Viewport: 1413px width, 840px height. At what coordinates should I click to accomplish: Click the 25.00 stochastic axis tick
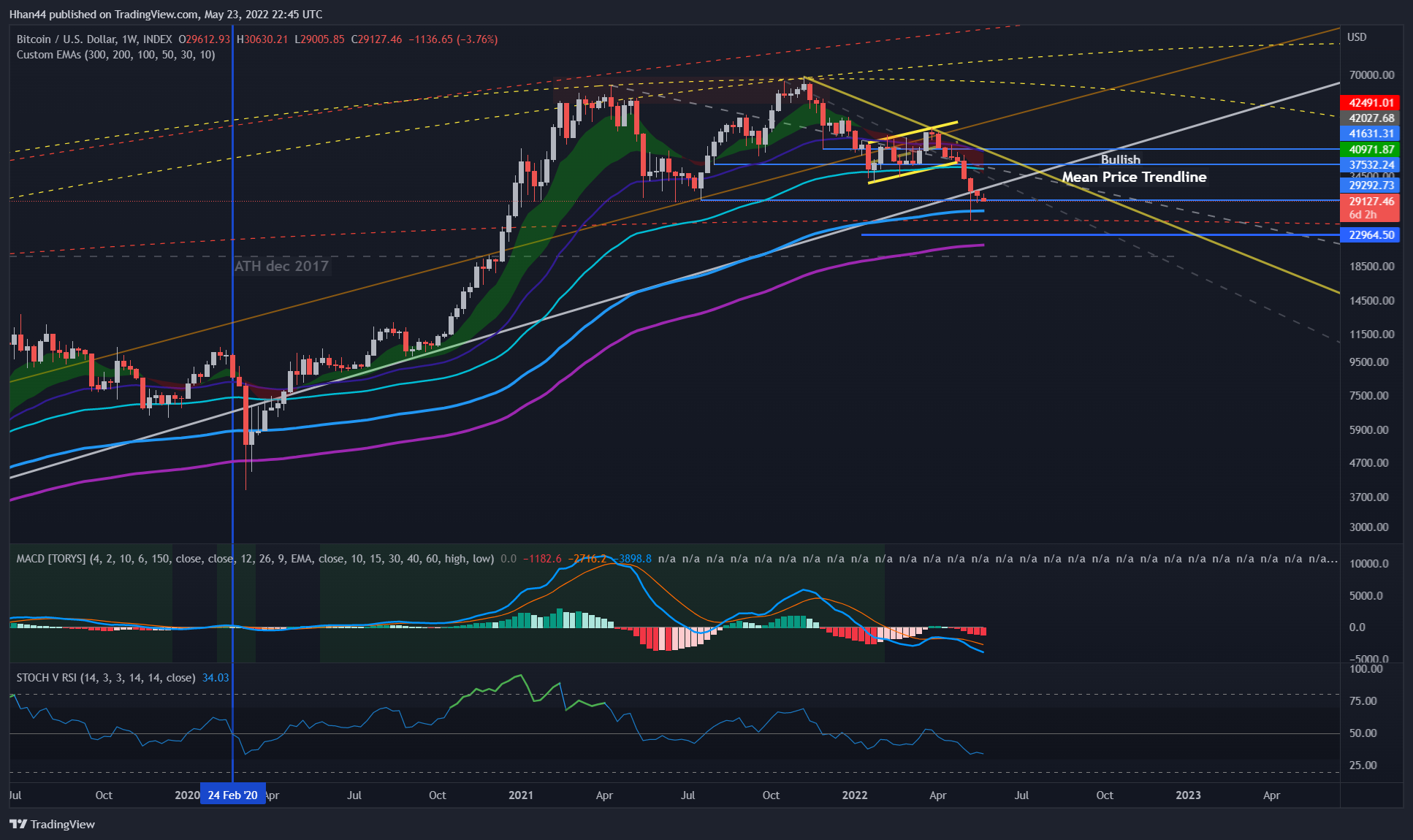click(x=1363, y=765)
